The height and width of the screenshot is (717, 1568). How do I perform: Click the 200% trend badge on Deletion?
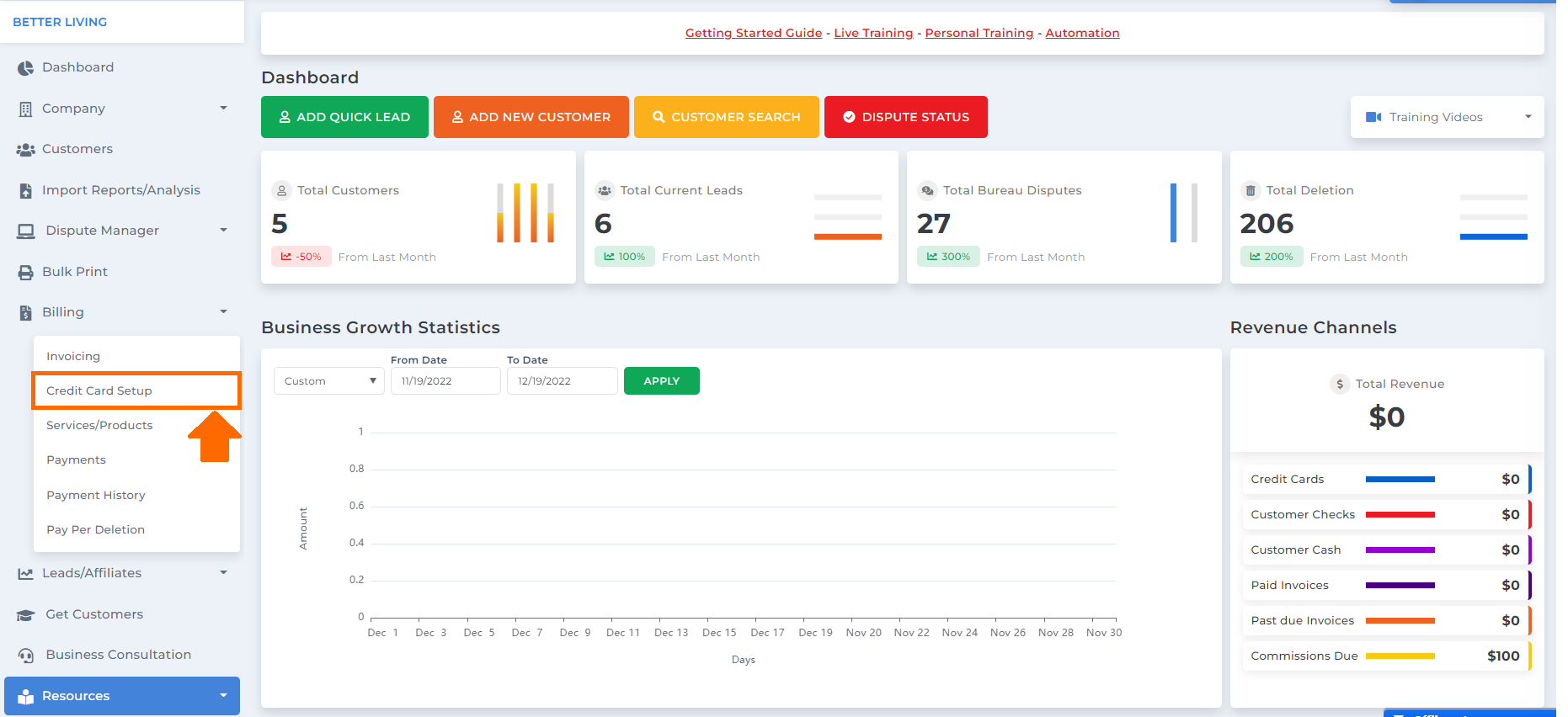pos(1272,257)
